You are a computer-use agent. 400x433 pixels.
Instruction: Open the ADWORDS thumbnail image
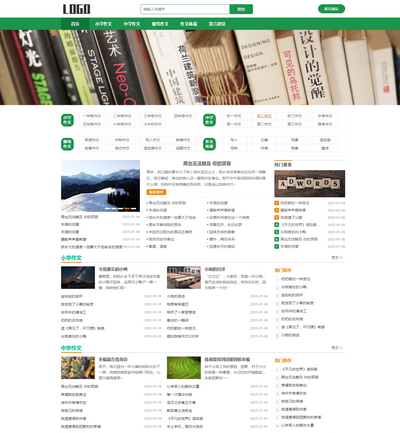point(309,183)
